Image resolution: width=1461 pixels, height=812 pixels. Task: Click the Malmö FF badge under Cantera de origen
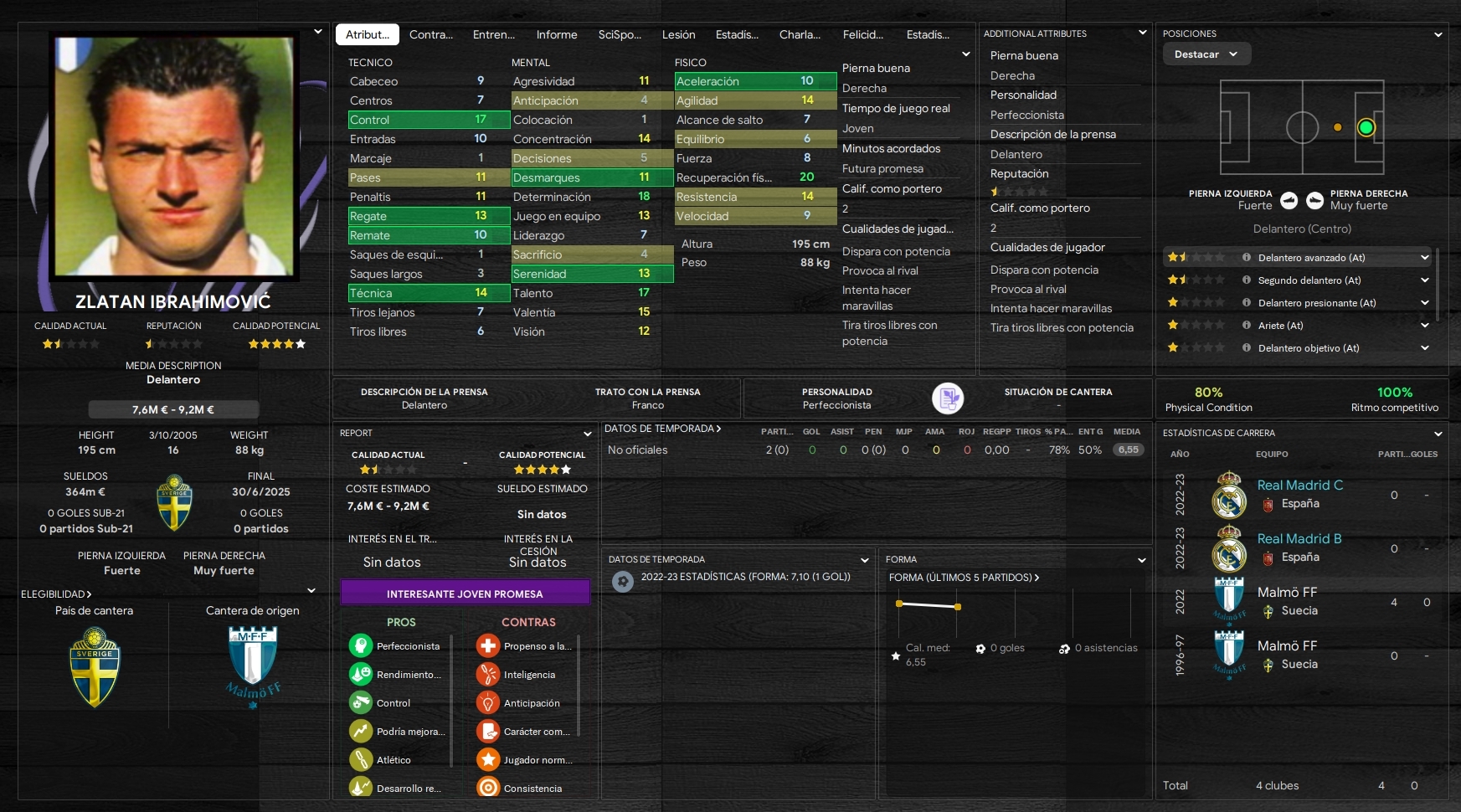(x=253, y=667)
